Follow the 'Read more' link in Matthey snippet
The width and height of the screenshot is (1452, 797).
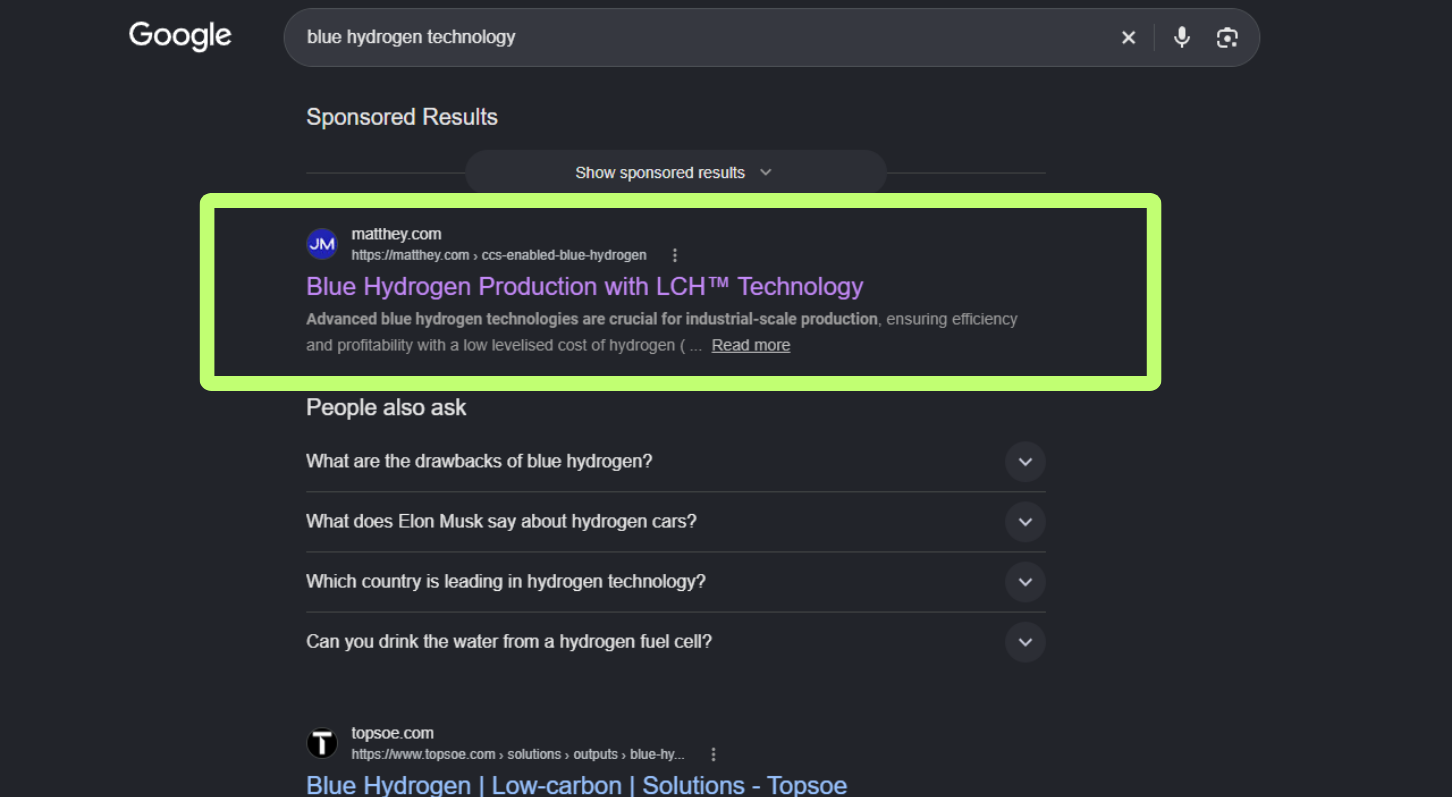coord(751,345)
